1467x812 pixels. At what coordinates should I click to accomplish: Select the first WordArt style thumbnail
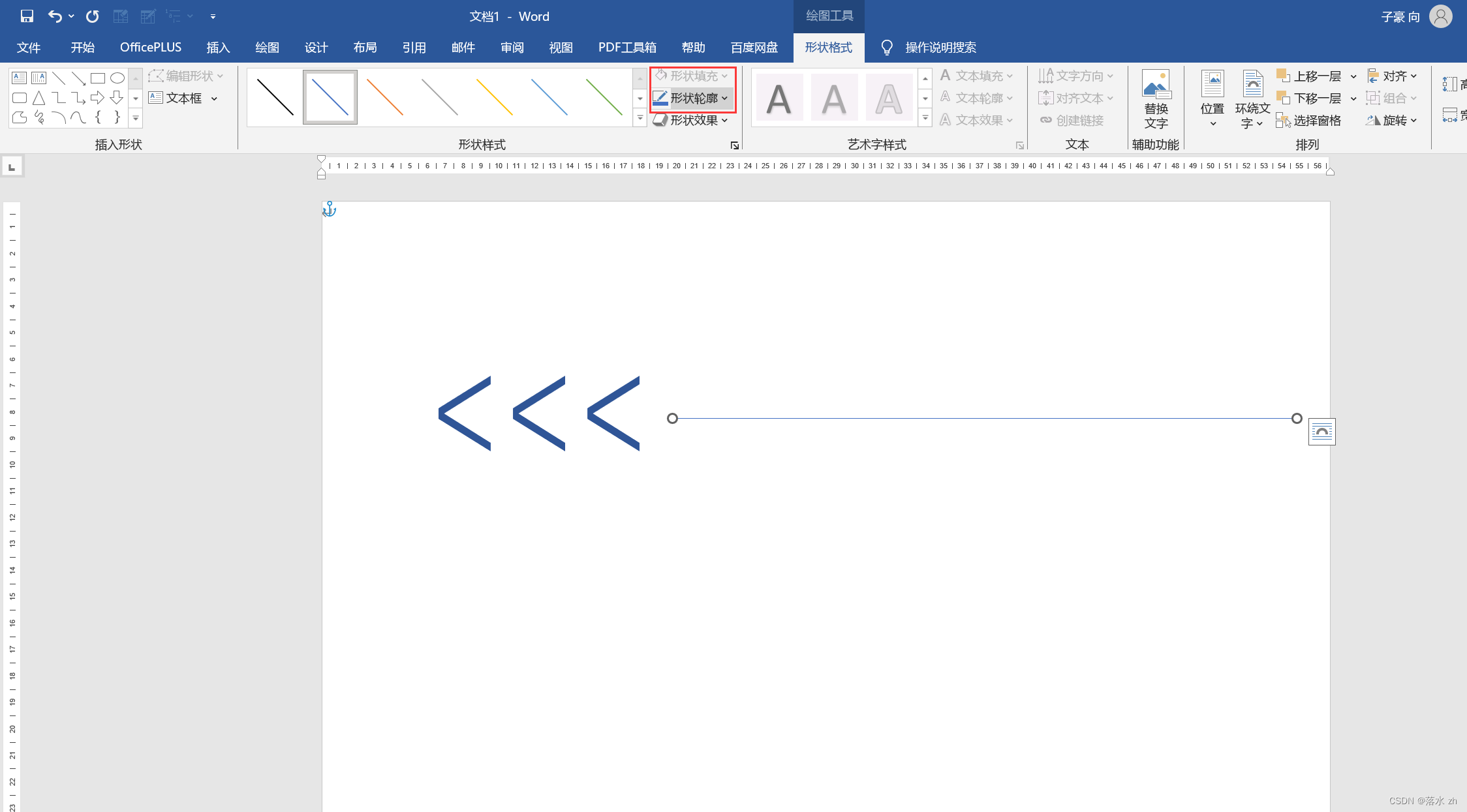point(779,98)
